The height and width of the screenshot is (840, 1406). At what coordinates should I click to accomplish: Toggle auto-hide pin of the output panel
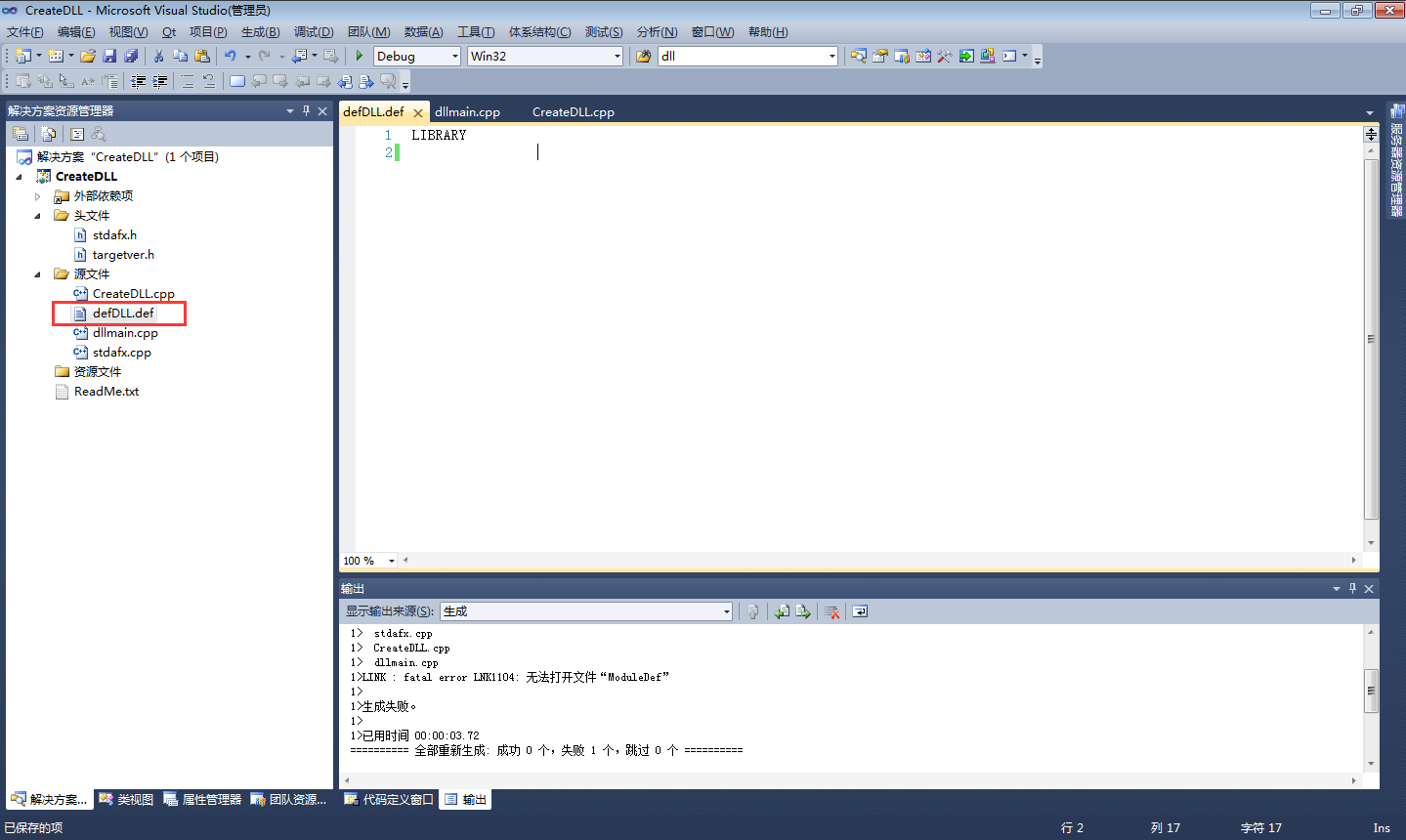click(1352, 588)
